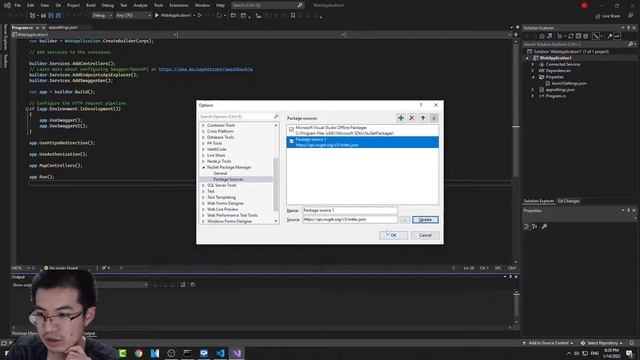Screen dimensions: 640x360
Task: Expand Dependencies in Solution Explorer
Action: tap(533, 71)
